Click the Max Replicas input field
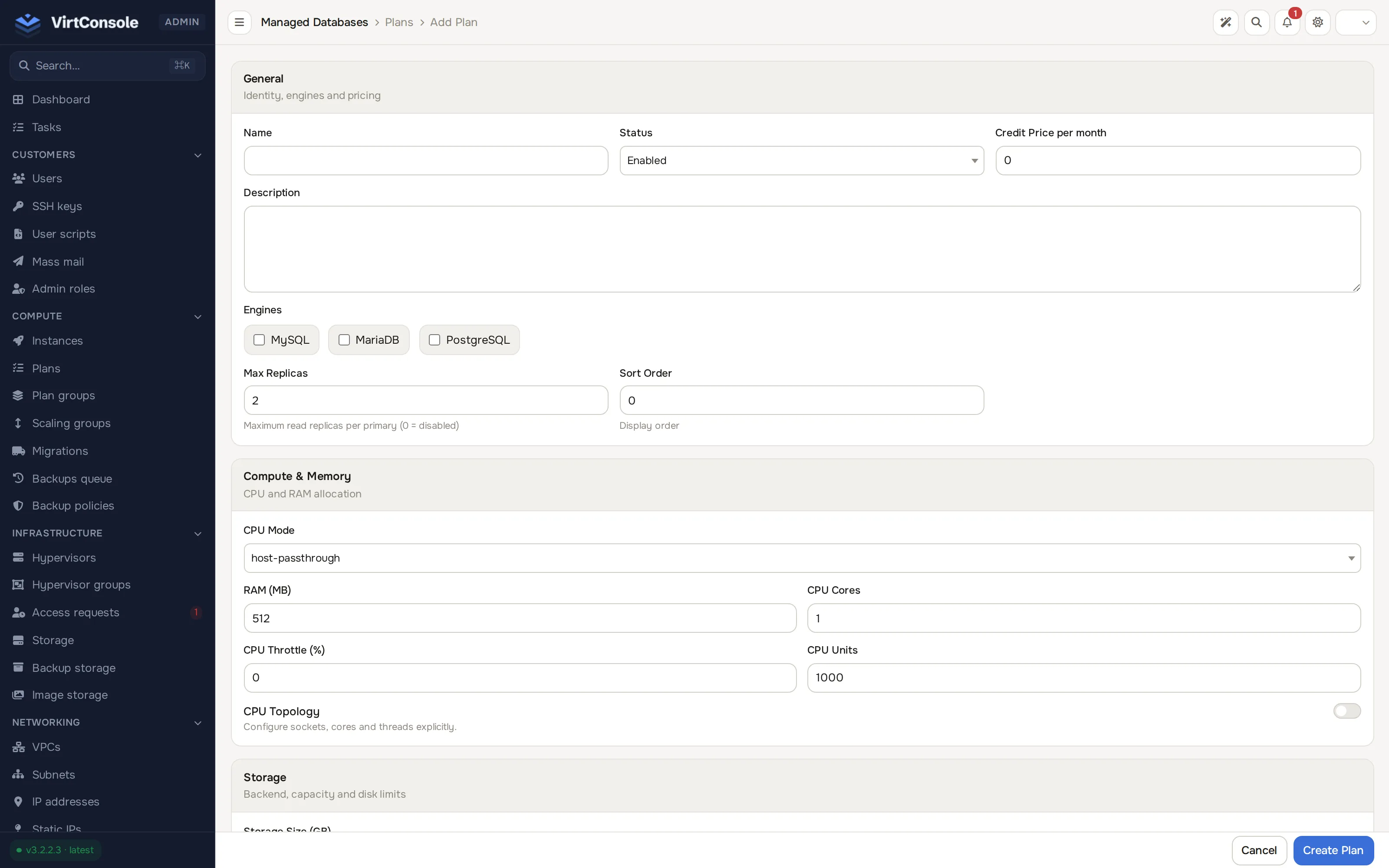 point(425,400)
